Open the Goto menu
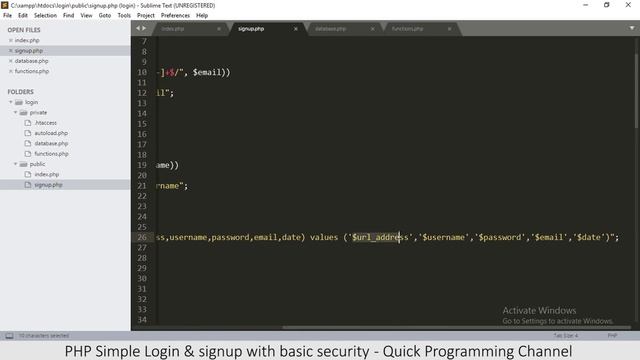The width and height of the screenshot is (640, 360). (x=105, y=16)
